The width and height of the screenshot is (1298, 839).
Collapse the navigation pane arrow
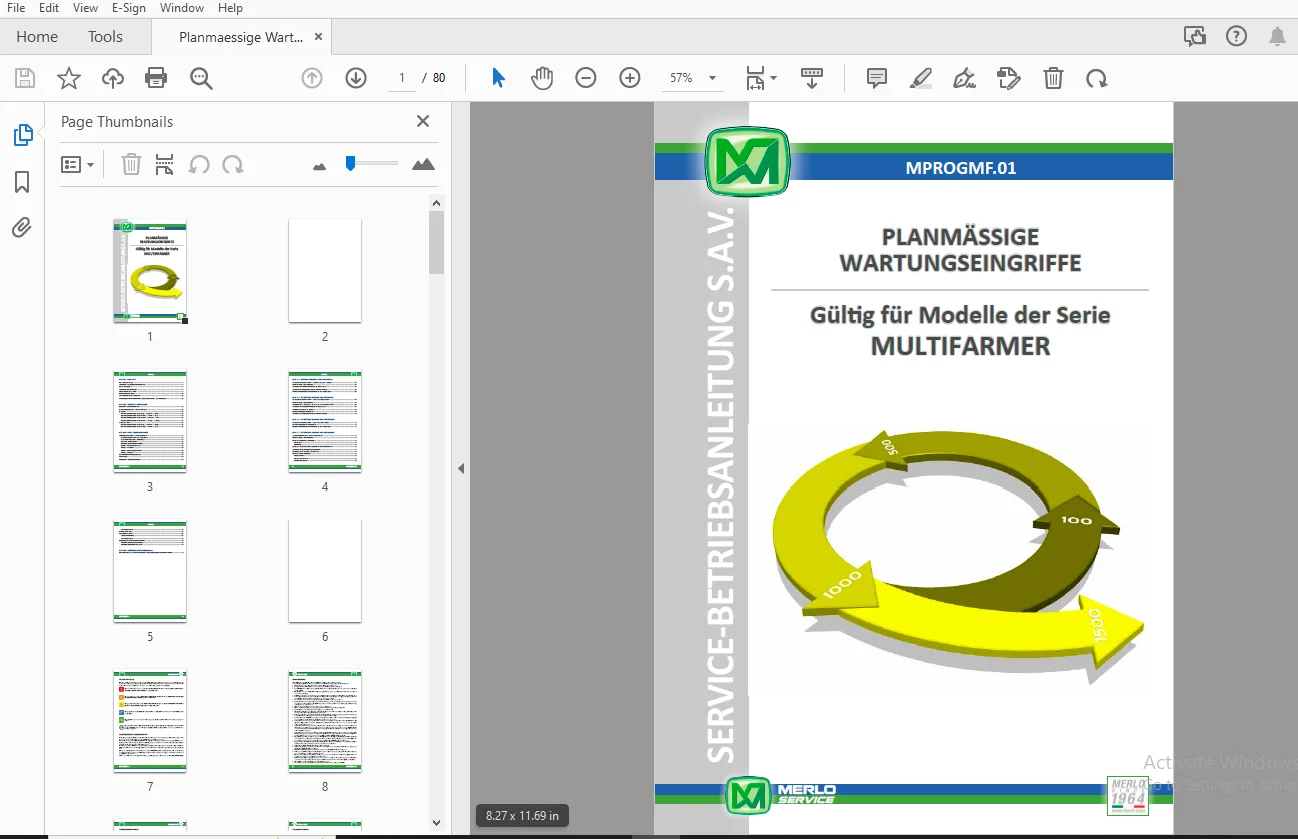461,468
